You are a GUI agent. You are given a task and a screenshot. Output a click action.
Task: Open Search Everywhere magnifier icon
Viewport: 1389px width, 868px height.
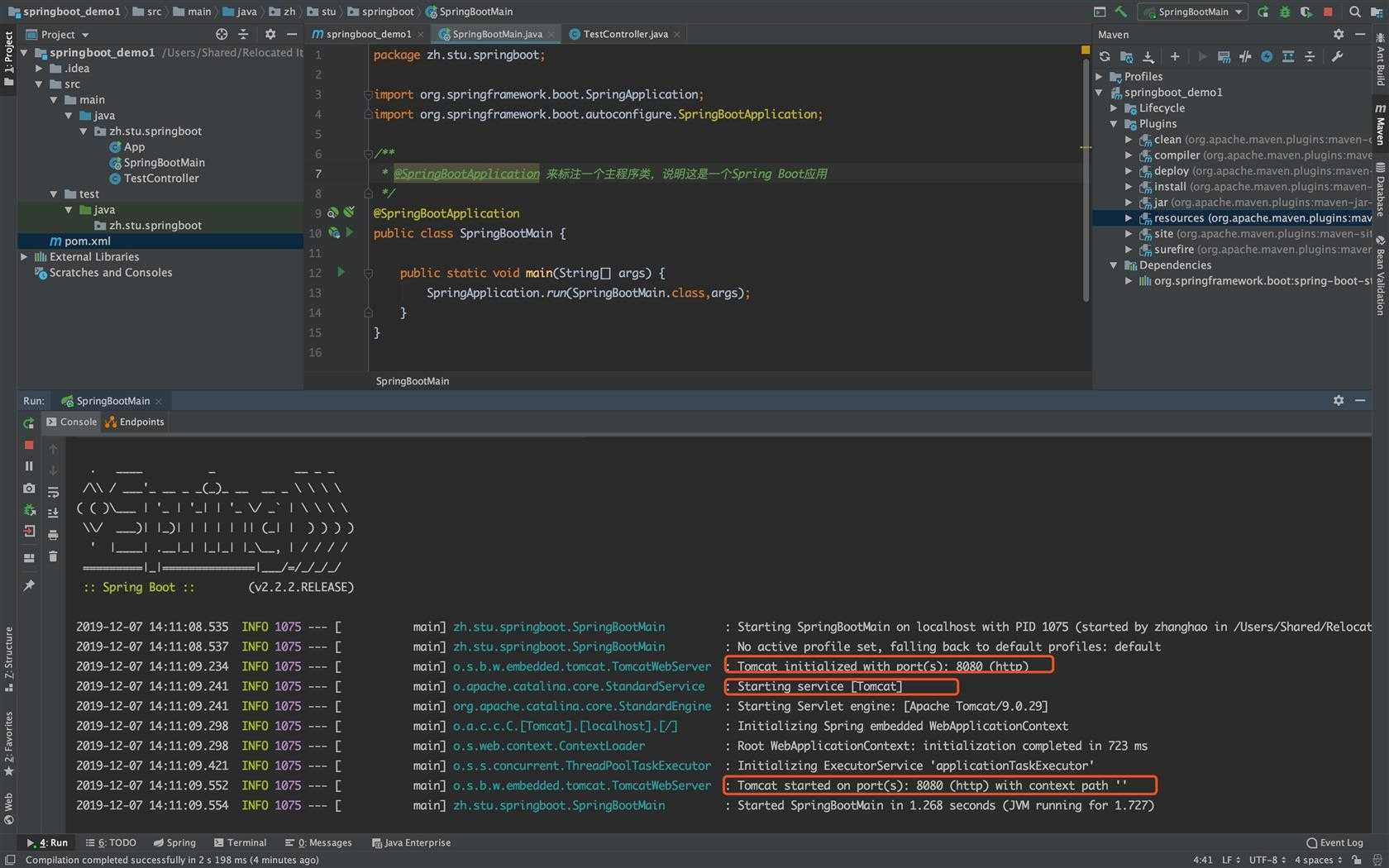click(1354, 12)
